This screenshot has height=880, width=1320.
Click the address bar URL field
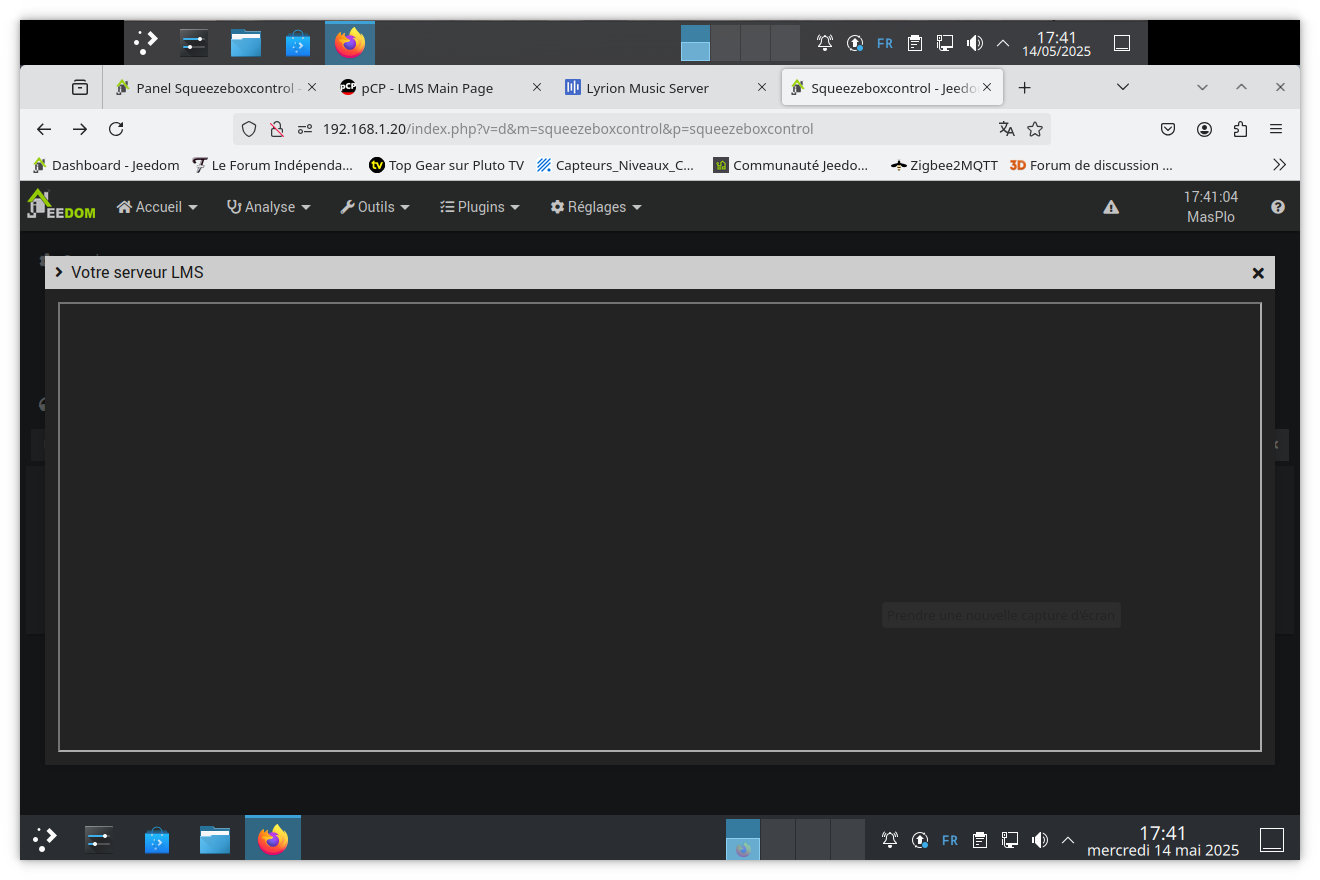point(640,129)
